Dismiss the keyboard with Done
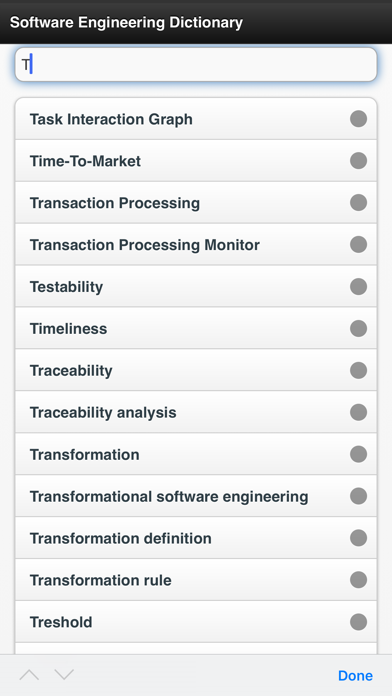392x696 pixels. [x=355, y=676]
